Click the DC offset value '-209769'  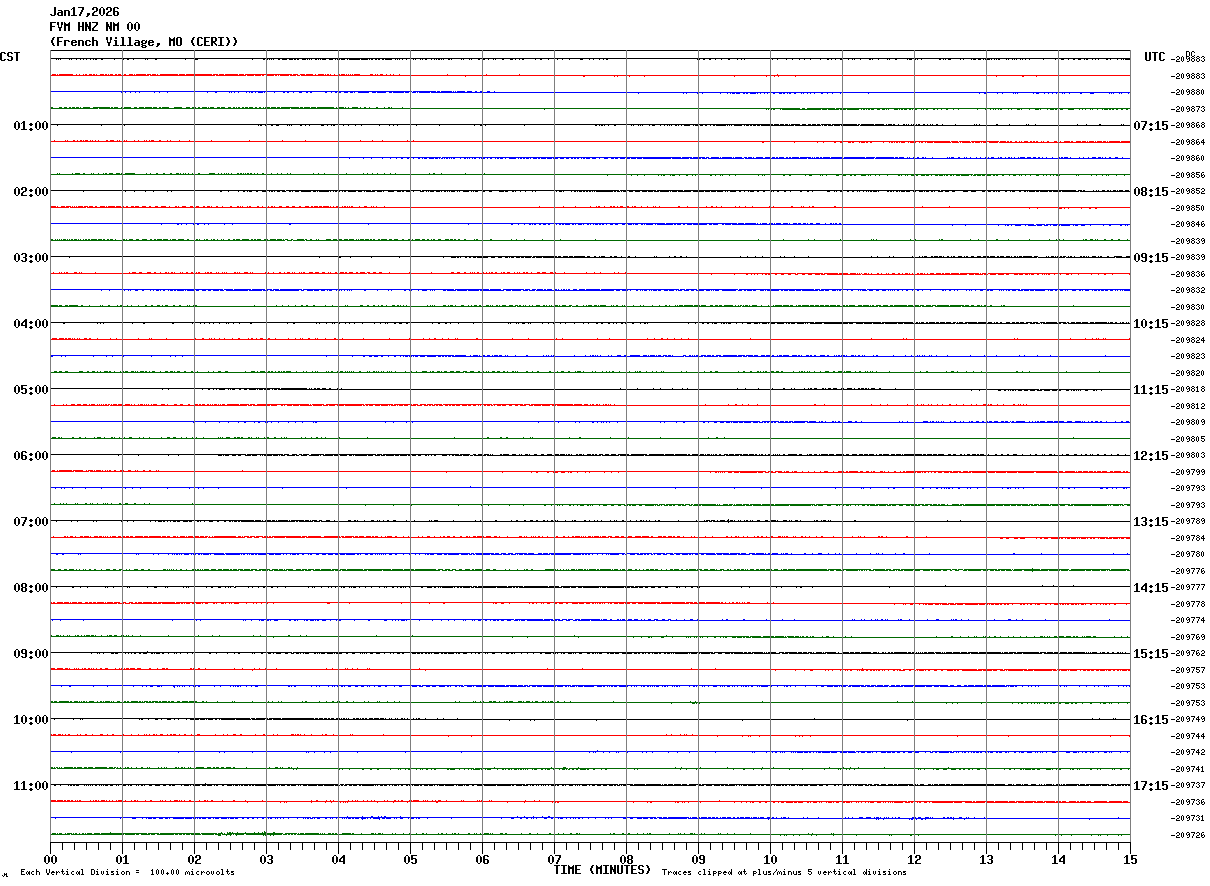1189,637
